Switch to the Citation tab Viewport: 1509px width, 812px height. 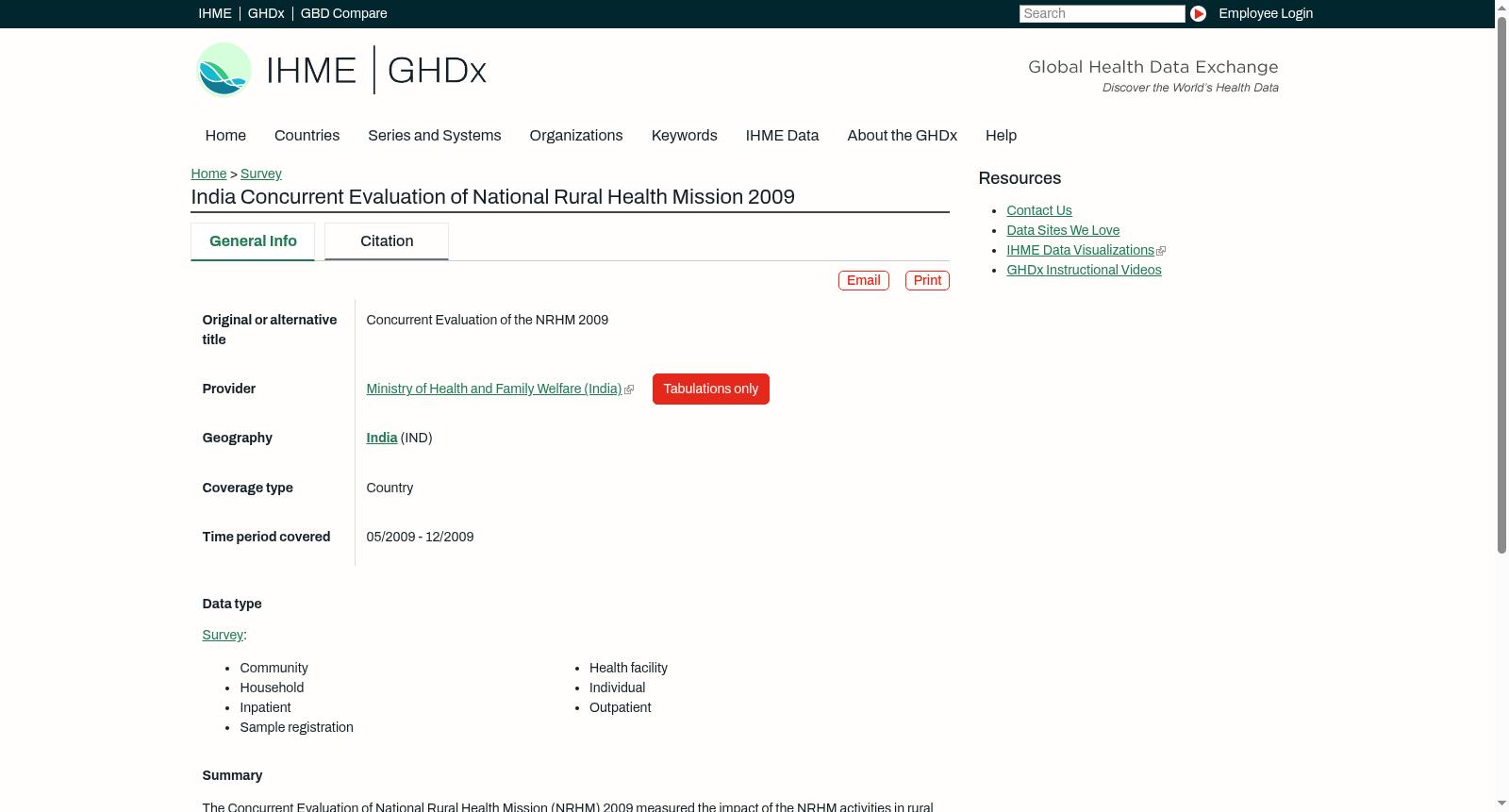(x=387, y=241)
